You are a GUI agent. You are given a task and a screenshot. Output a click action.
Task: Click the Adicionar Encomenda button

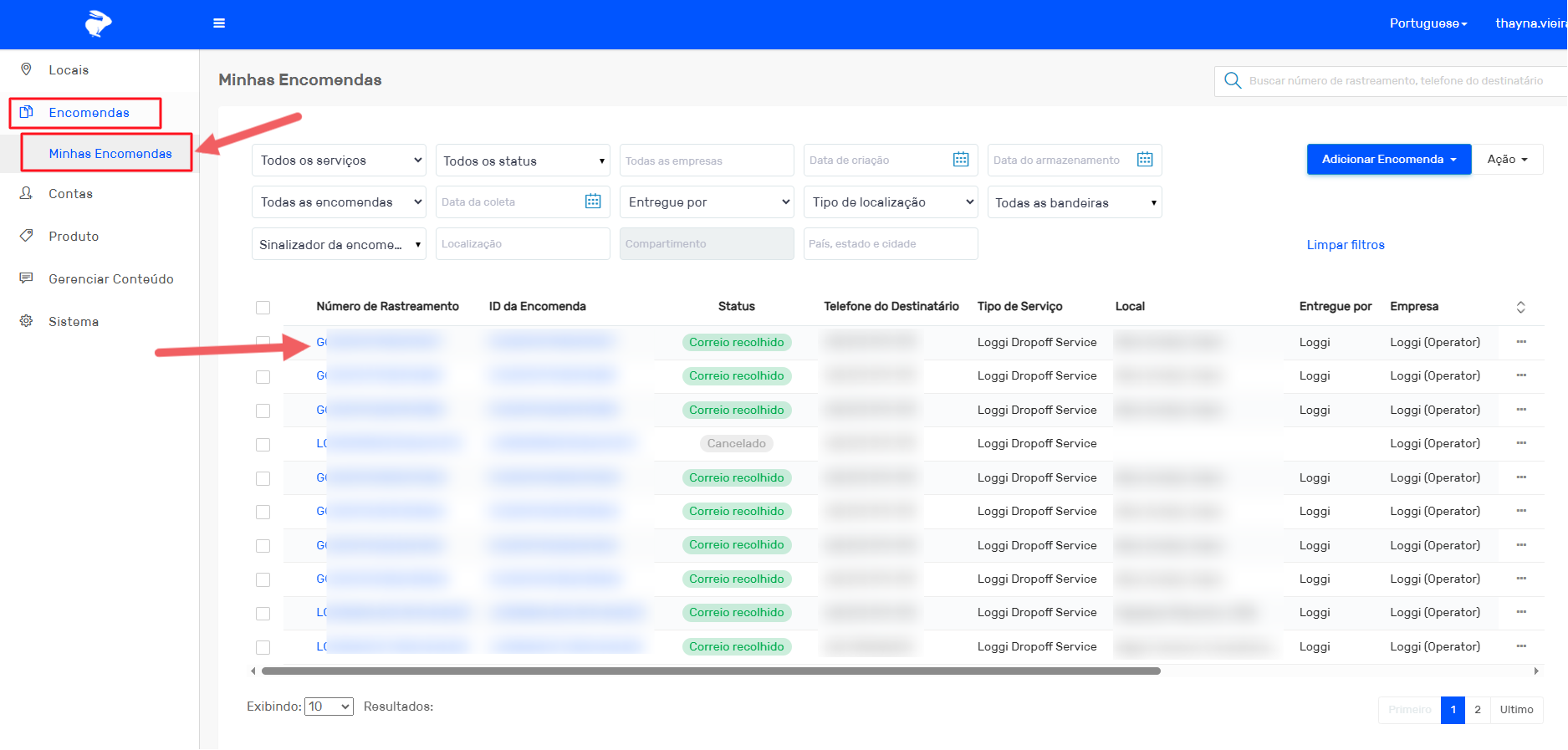coord(1388,160)
